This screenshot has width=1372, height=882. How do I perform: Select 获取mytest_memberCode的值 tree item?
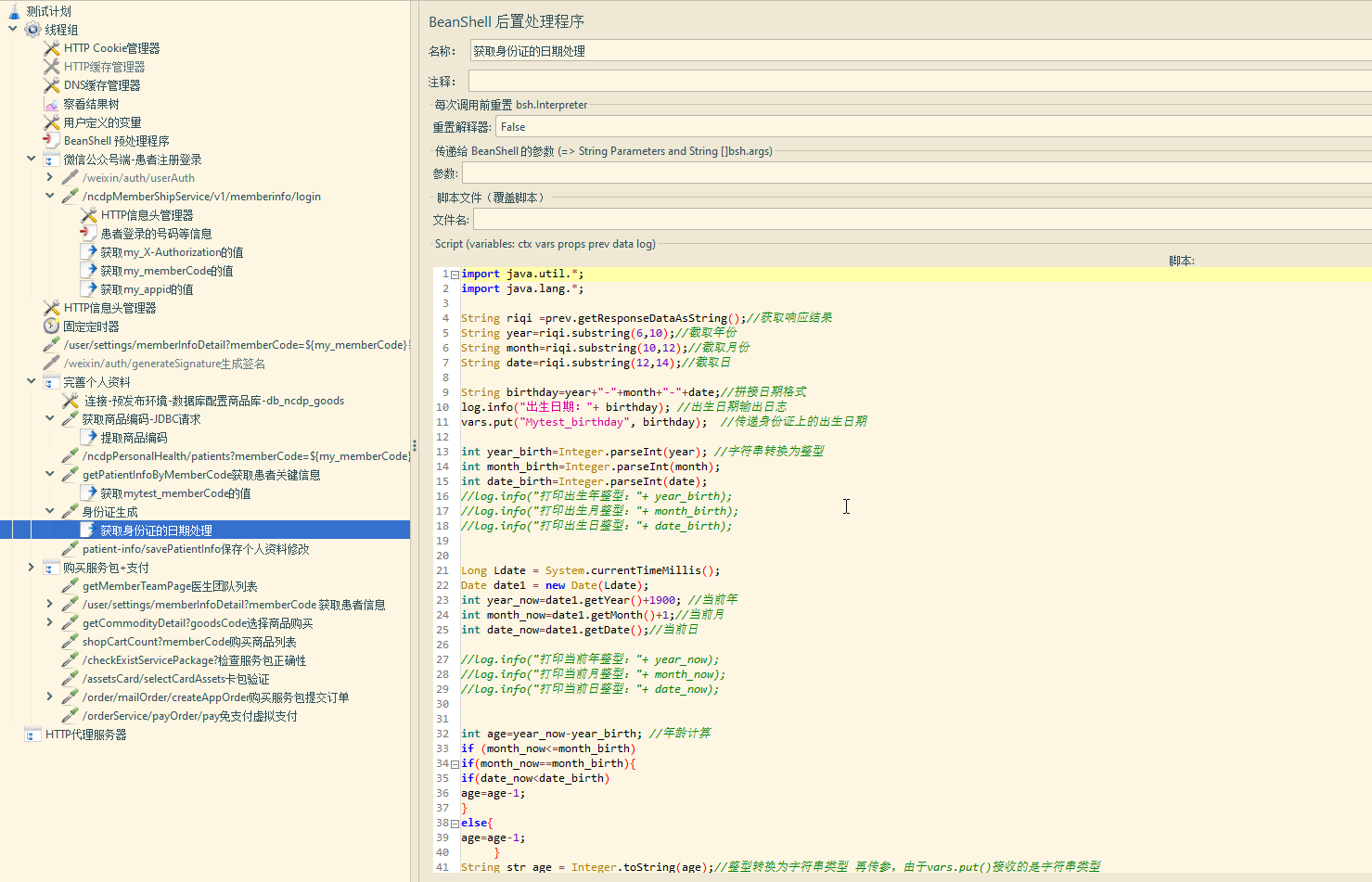tap(175, 493)
